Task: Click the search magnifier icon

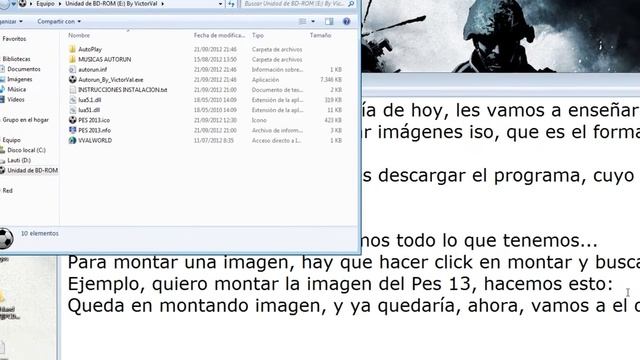Action: pos(351,4)
